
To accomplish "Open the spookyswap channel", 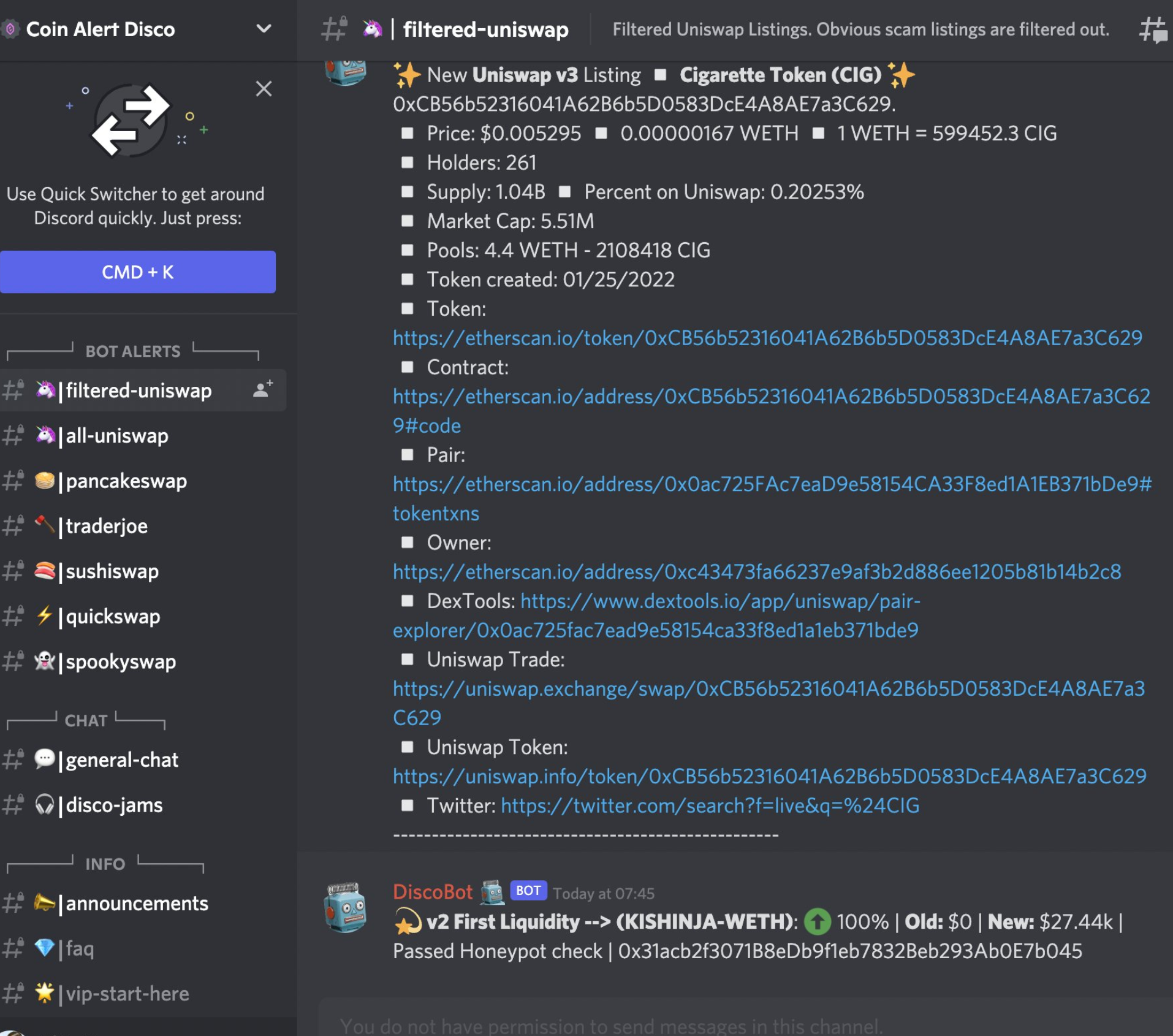I will [x=143, y=662].
